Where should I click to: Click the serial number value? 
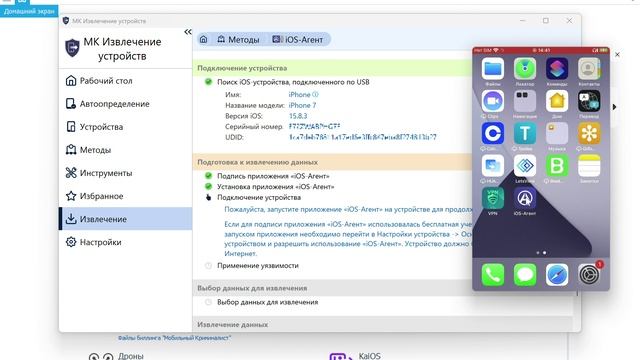pos(314,127)
